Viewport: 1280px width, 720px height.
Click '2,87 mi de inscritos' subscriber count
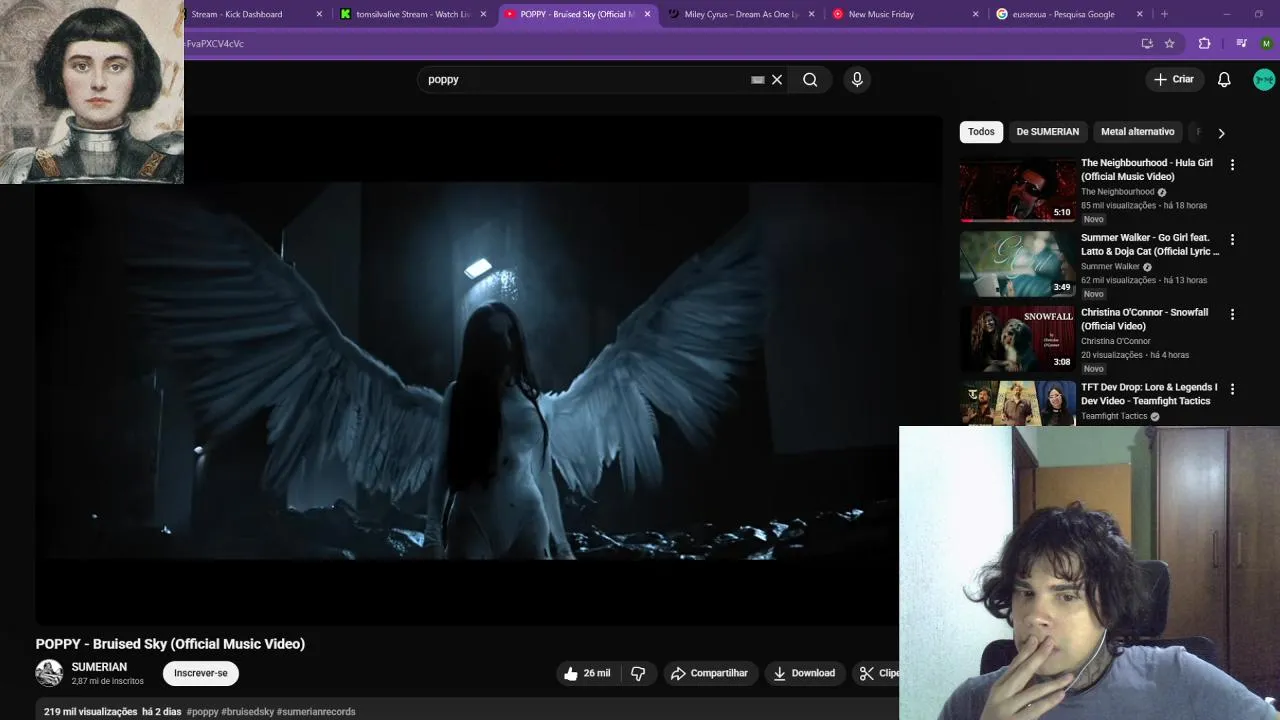107,681
